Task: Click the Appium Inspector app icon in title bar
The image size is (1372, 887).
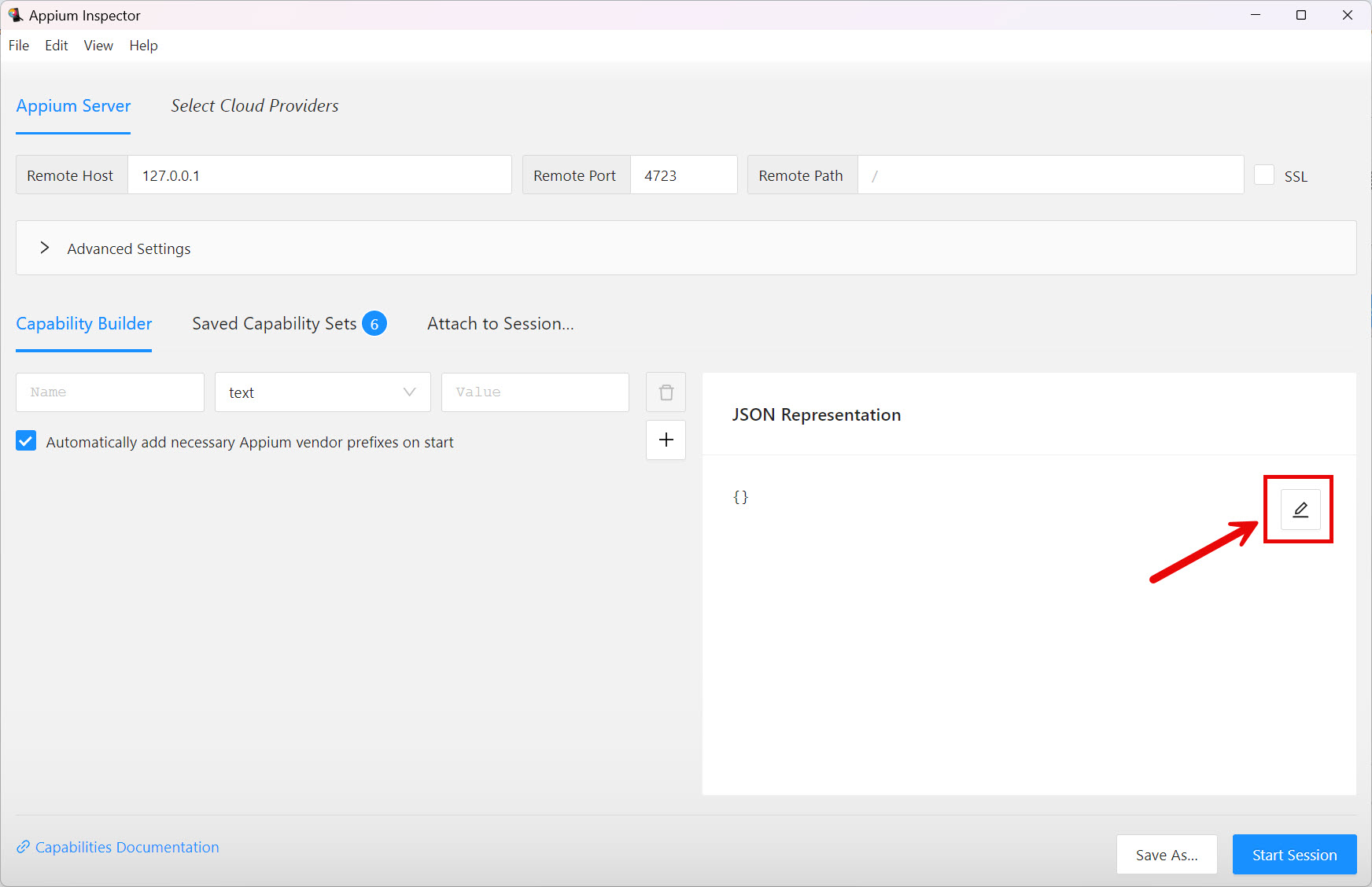Action: pyautogui.click(x=15, y=15)
